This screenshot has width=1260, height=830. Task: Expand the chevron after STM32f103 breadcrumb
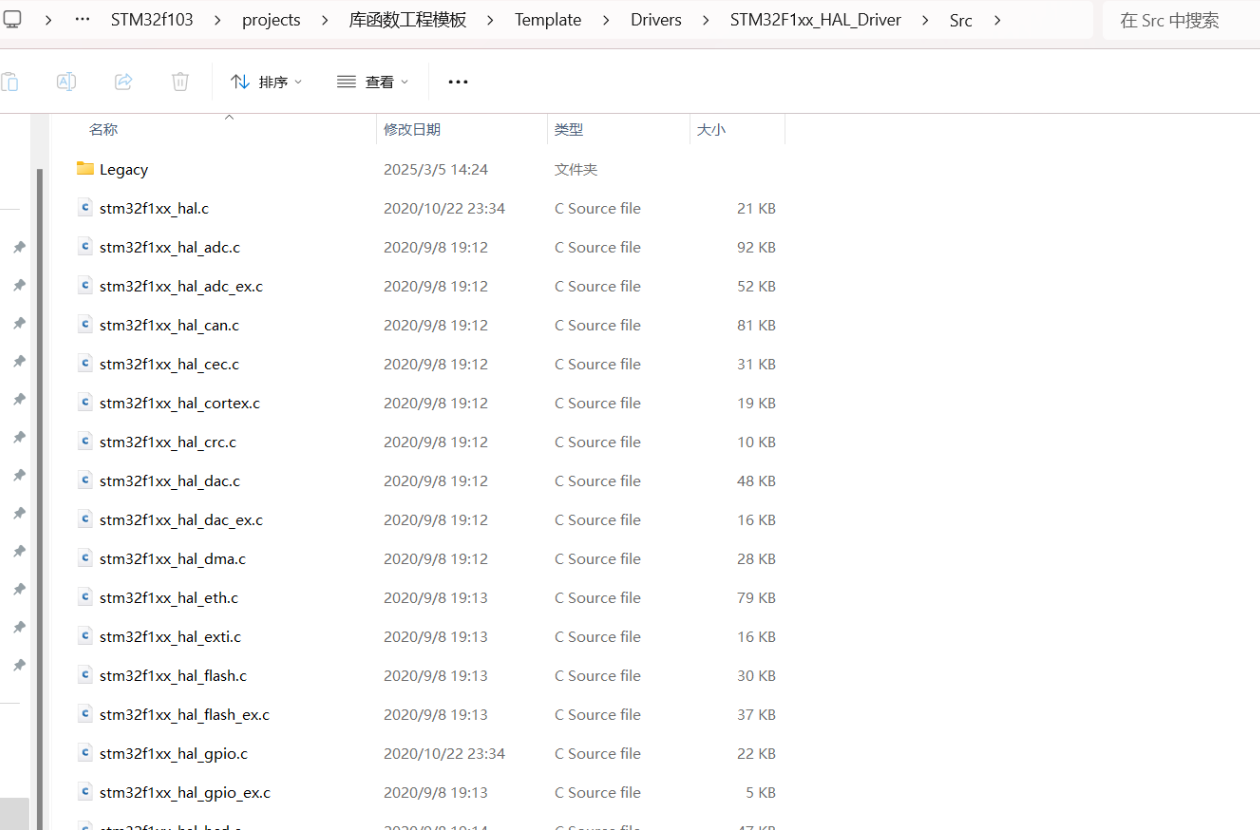tap(218, 20)
